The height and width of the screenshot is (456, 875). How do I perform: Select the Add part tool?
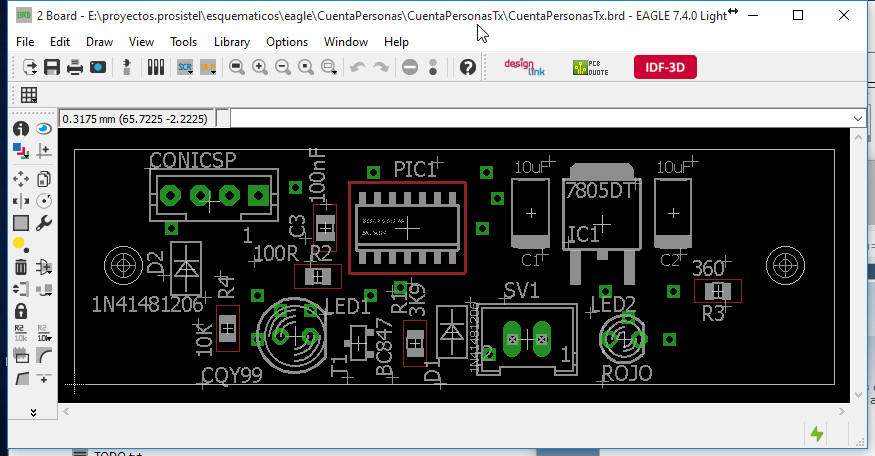click(x=44, y=267)
